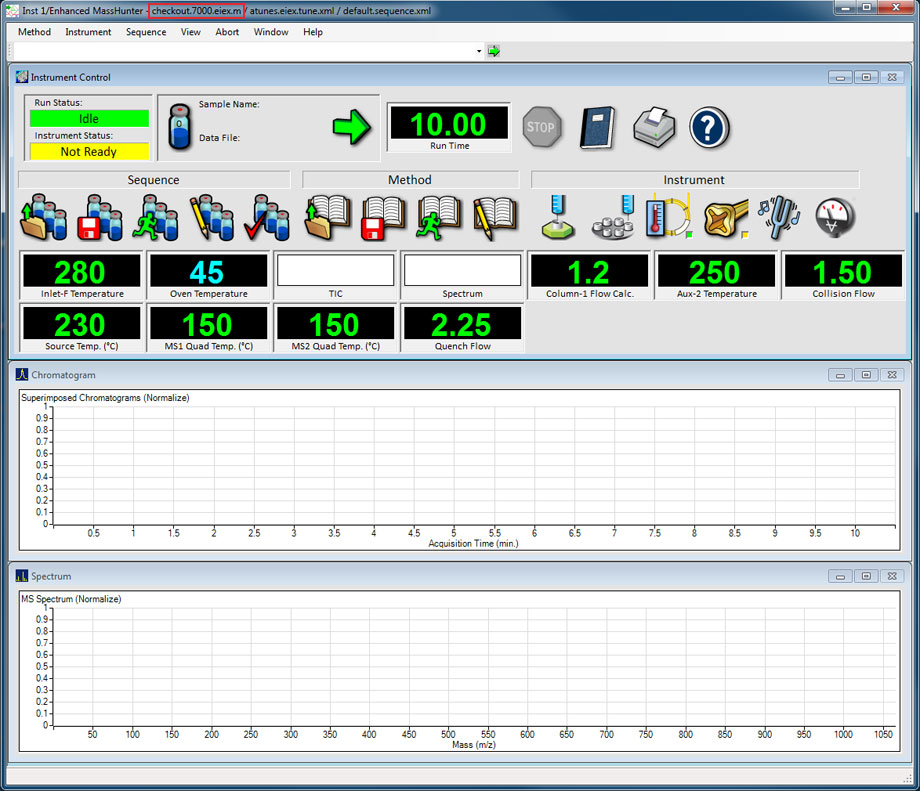920x791 pixels.
Task: Expand the toolbar combo box dropdown arrow
Action: pyautogui.click(x=479, y=51)
